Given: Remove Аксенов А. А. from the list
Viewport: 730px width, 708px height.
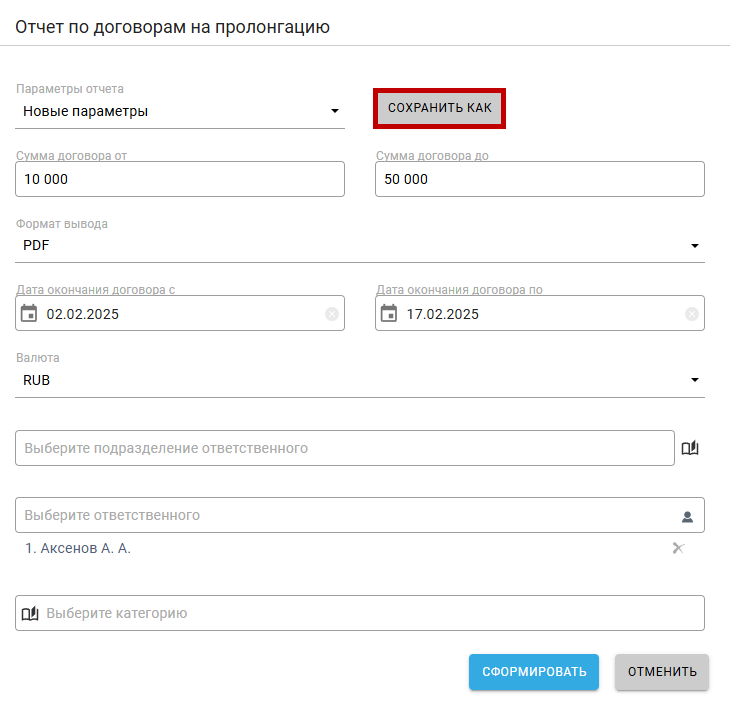Looking at the screenshot, I should point(678,548).
